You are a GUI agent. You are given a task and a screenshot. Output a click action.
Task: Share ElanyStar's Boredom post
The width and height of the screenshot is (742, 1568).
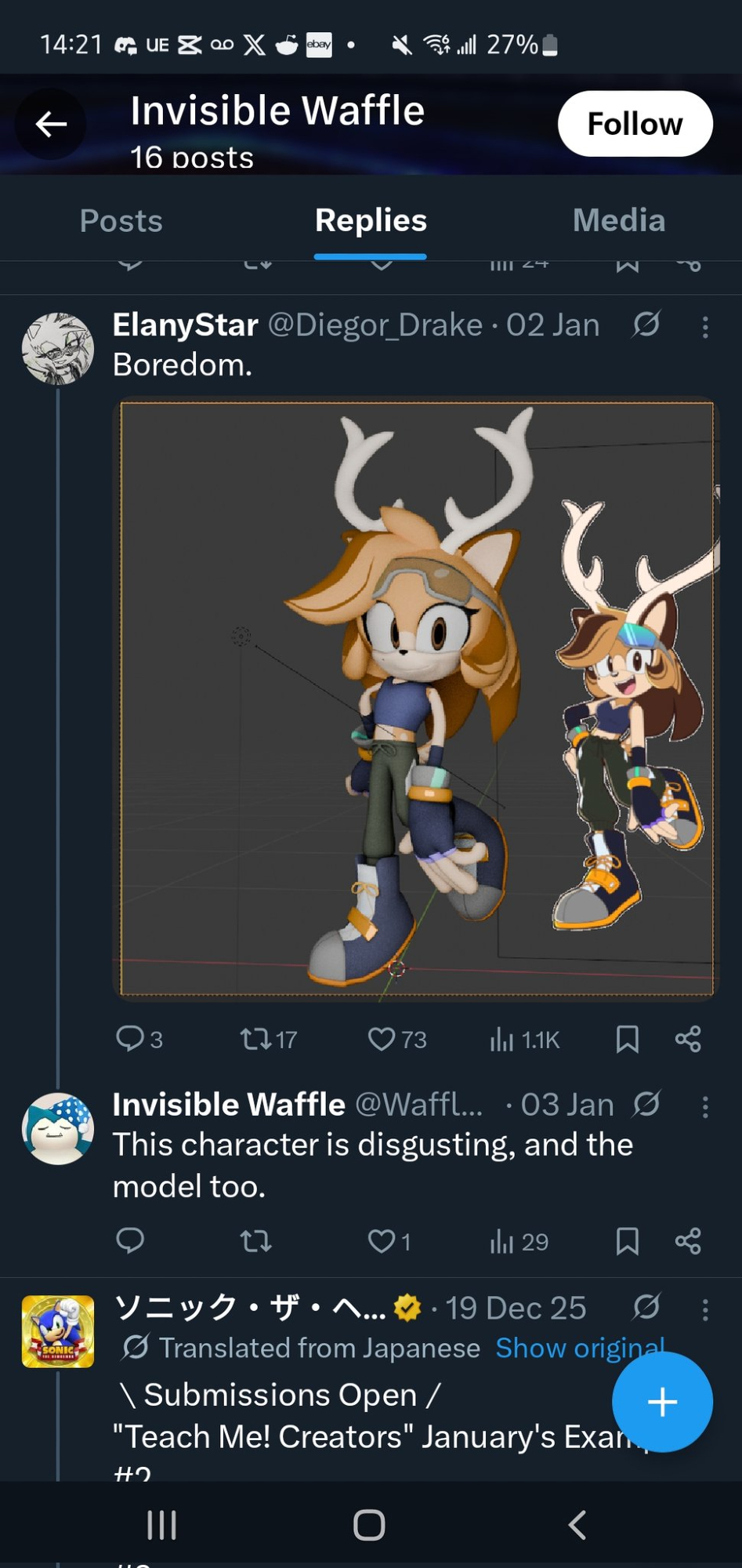tap(688, 1039)
